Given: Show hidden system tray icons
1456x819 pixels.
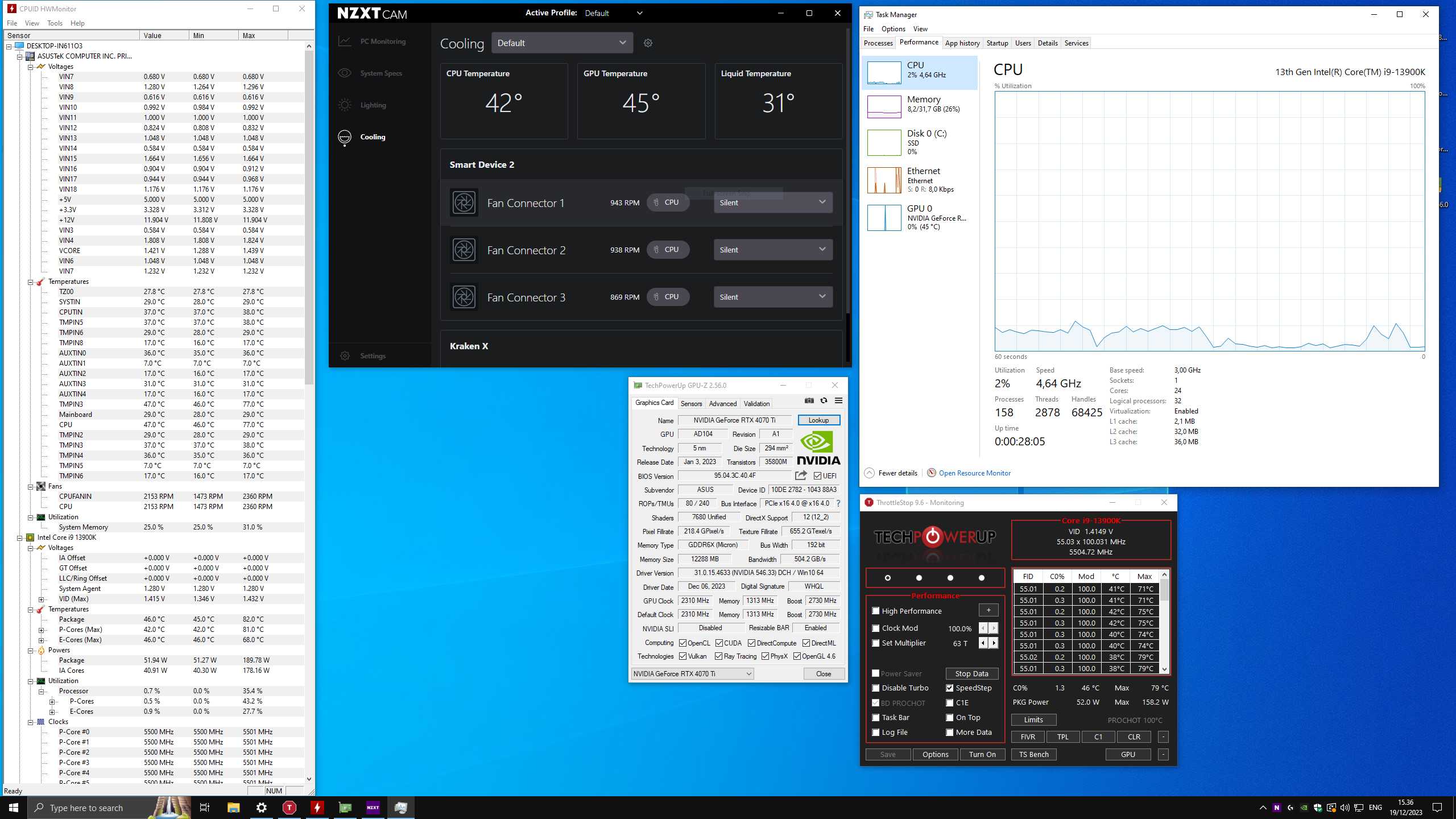Looking at the screenshot, I should pos(1263,808).
